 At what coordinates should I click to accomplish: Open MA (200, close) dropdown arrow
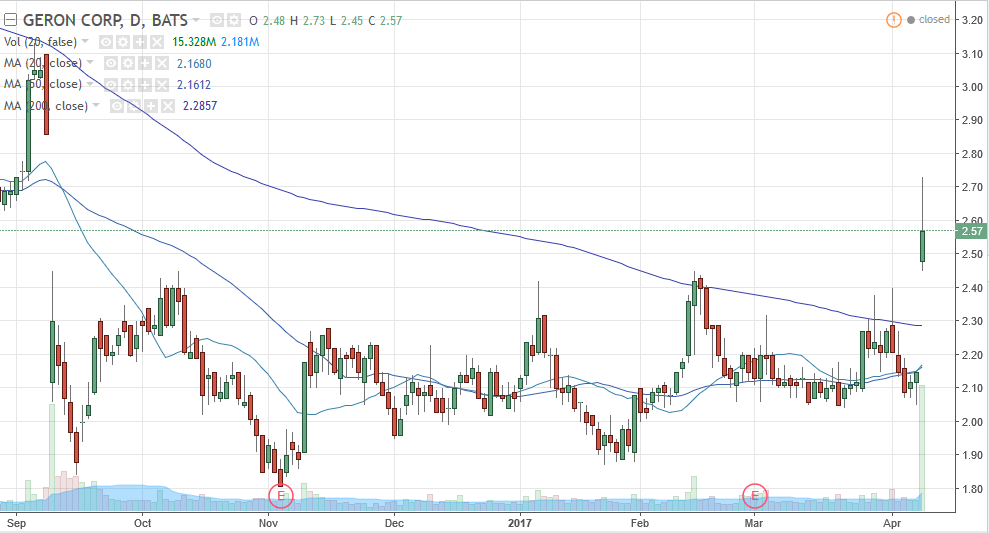coord(96,106)
